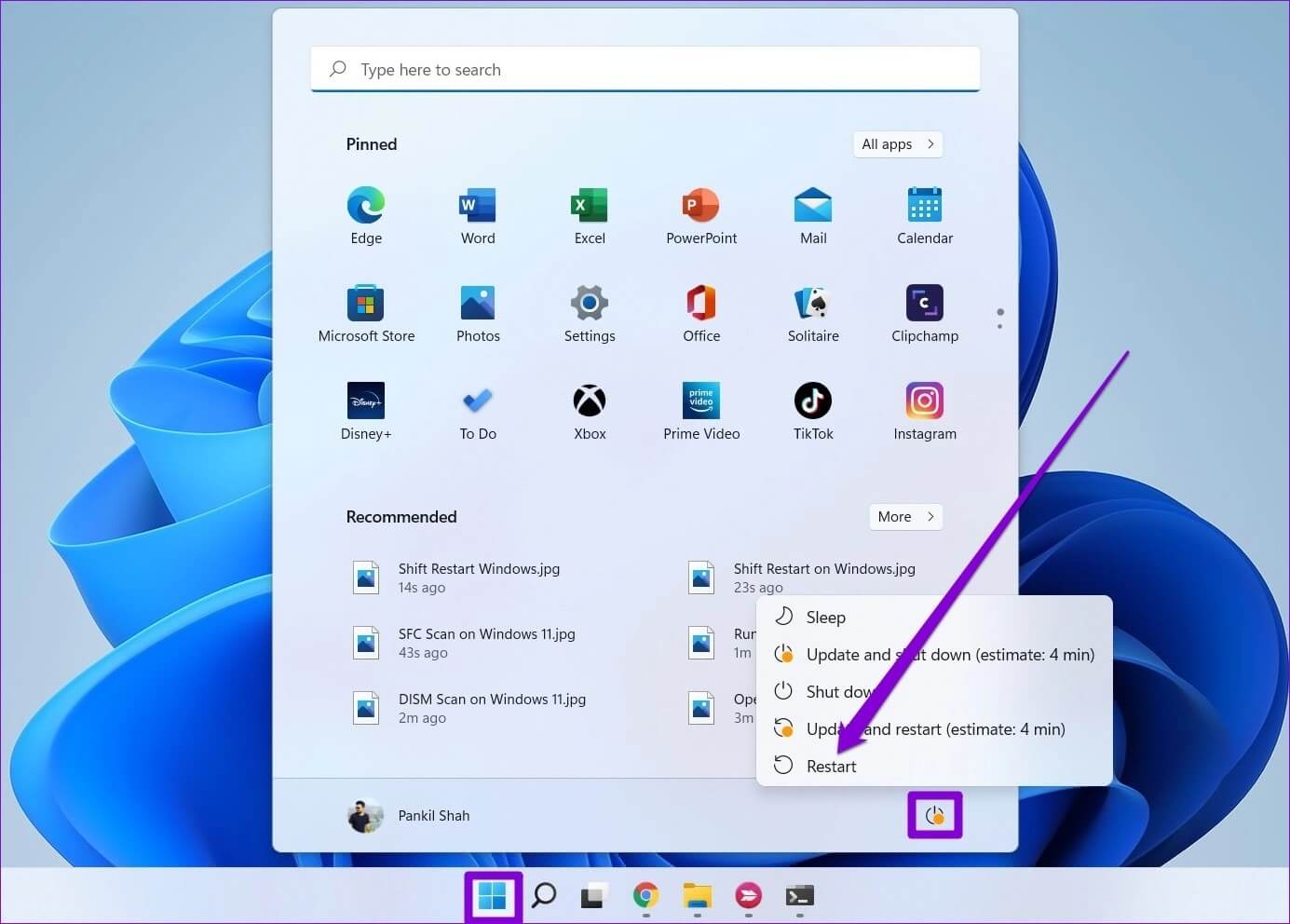Launch TikTok from pinned apps
Image resolution: width=1290 pixels, height=924 pixels.
[x=813, y=412]
